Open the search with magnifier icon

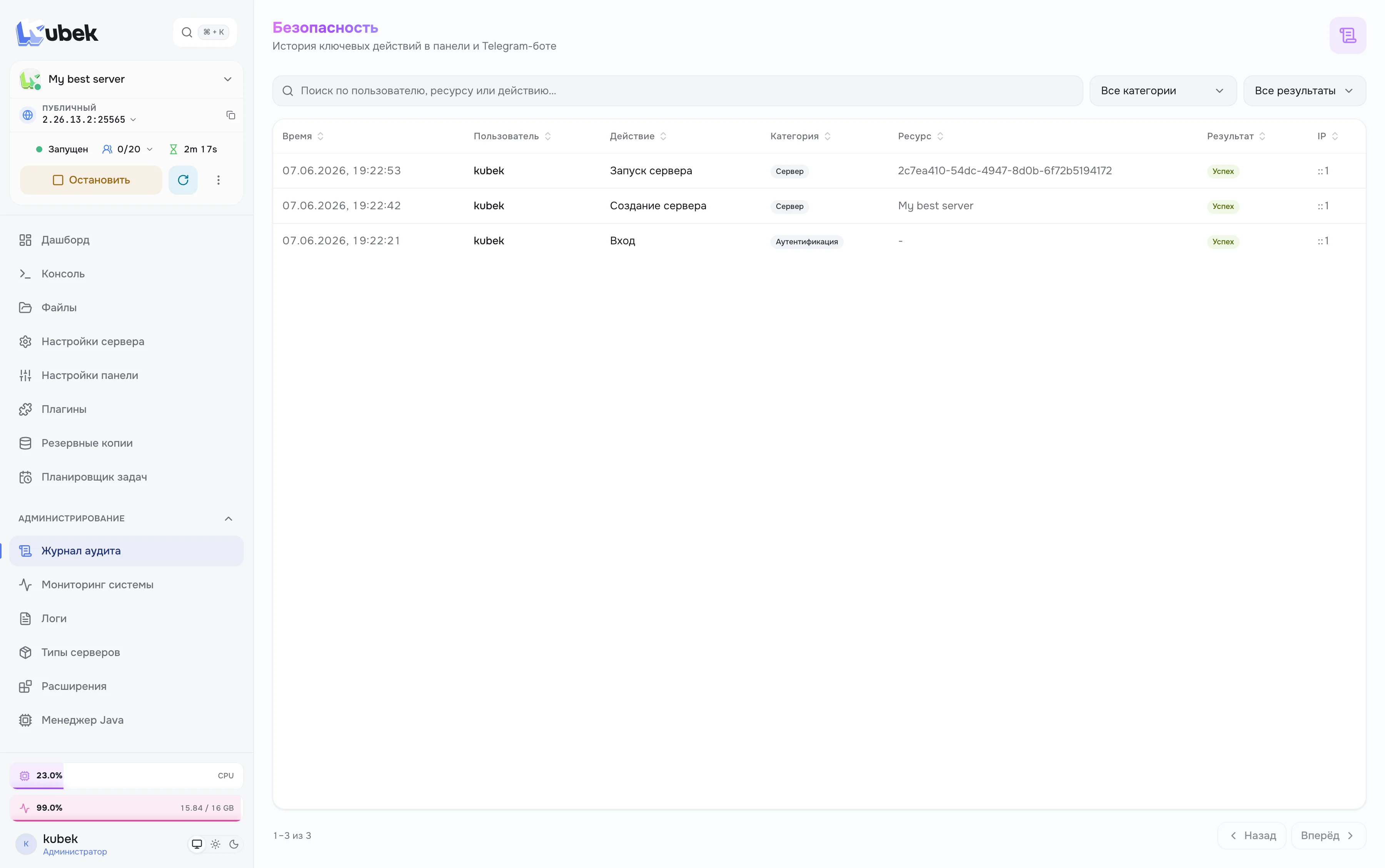(205, 32)
